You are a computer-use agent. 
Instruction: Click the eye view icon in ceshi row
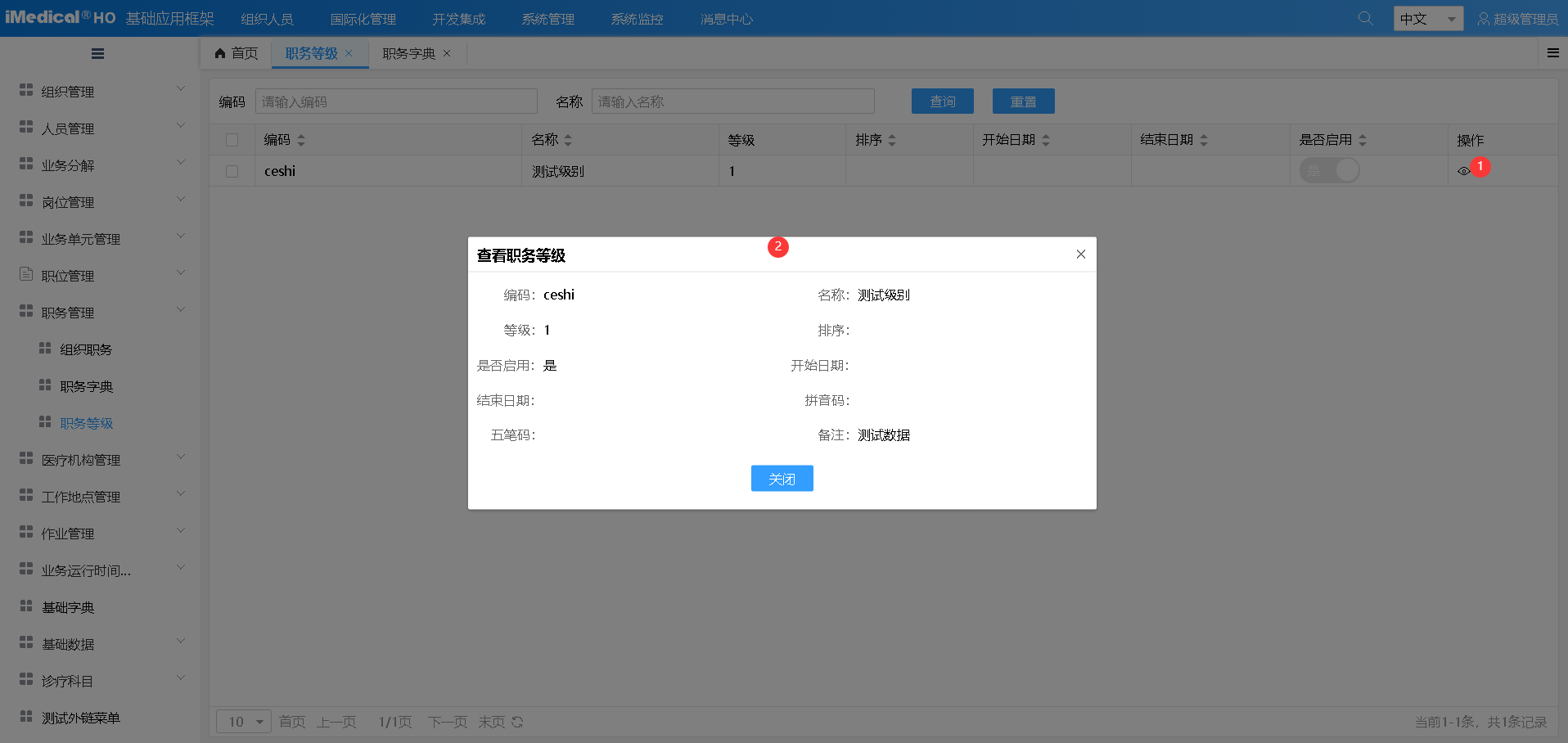coord(1463,172)
